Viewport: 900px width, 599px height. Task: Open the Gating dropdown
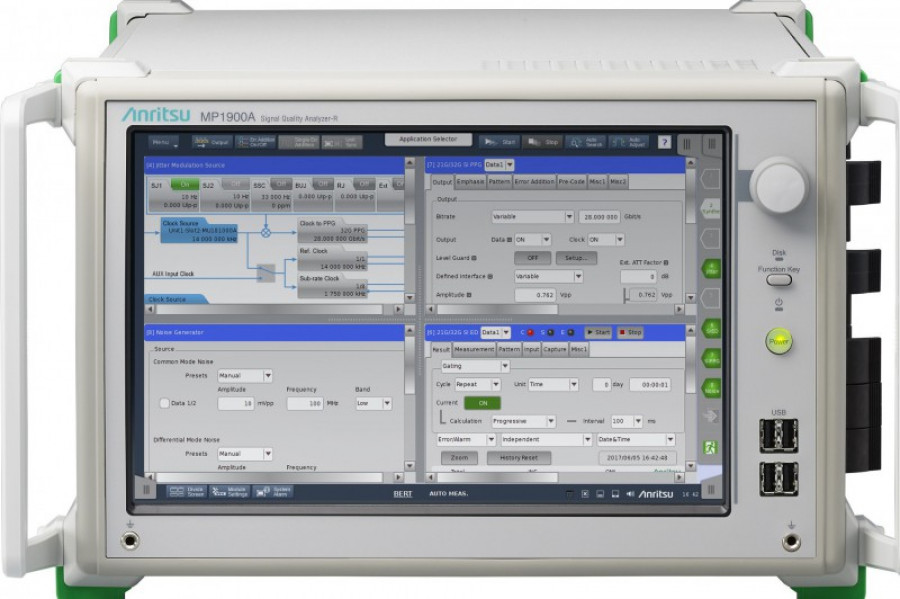[x=475, y=366]
